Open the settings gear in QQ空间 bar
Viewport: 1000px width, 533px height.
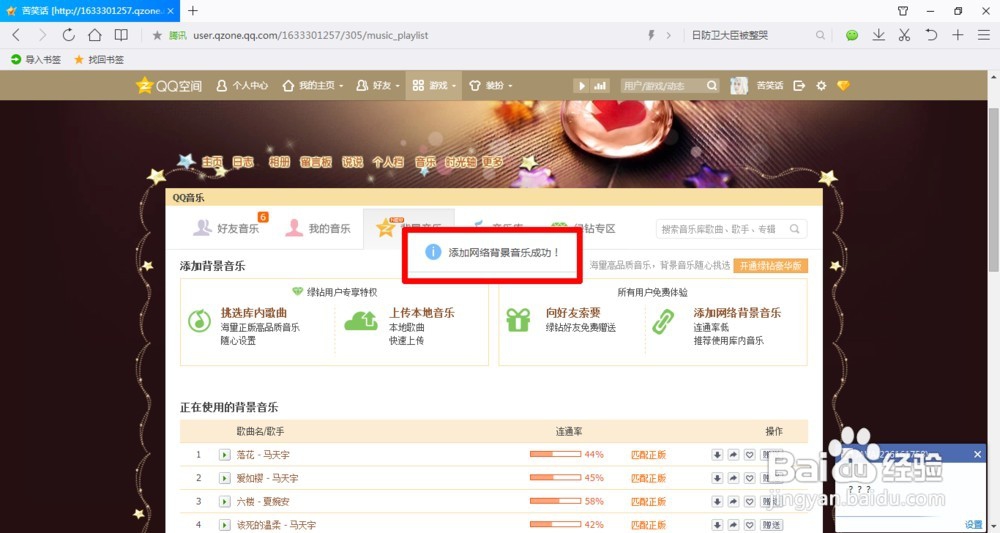coord(821,85)
